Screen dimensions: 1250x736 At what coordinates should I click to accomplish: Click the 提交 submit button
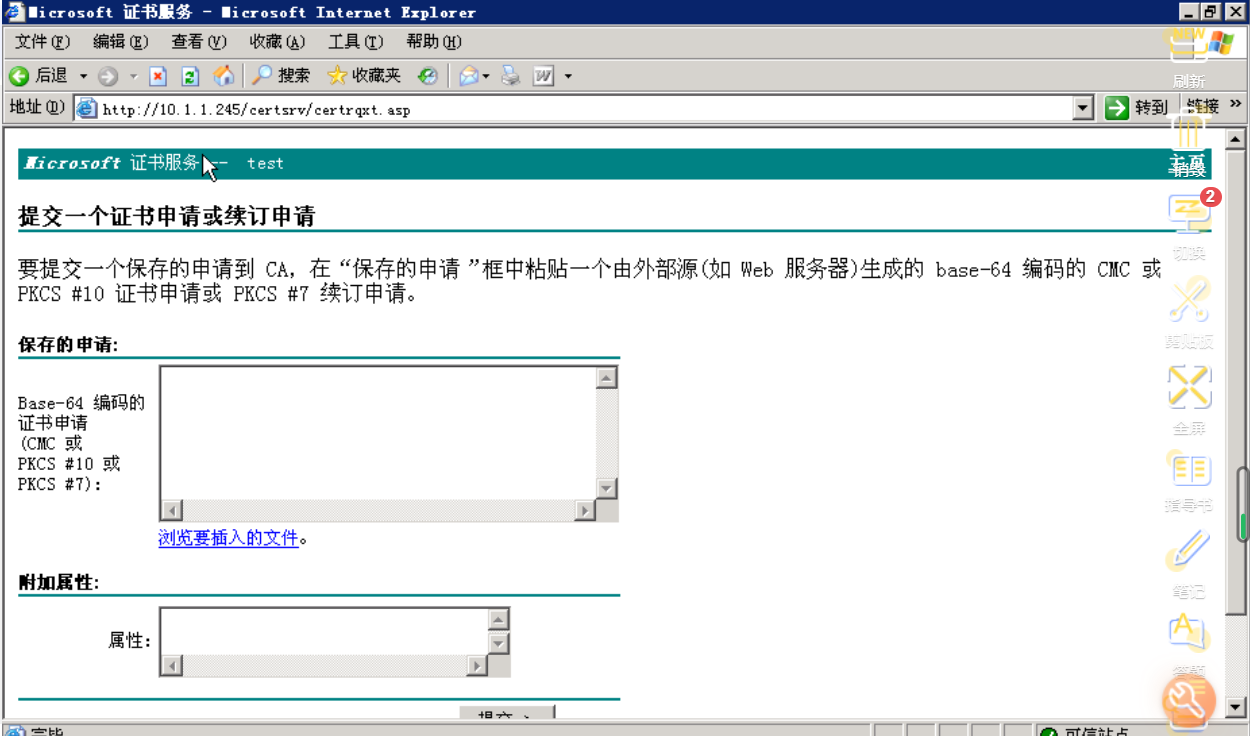click(506, 714)
